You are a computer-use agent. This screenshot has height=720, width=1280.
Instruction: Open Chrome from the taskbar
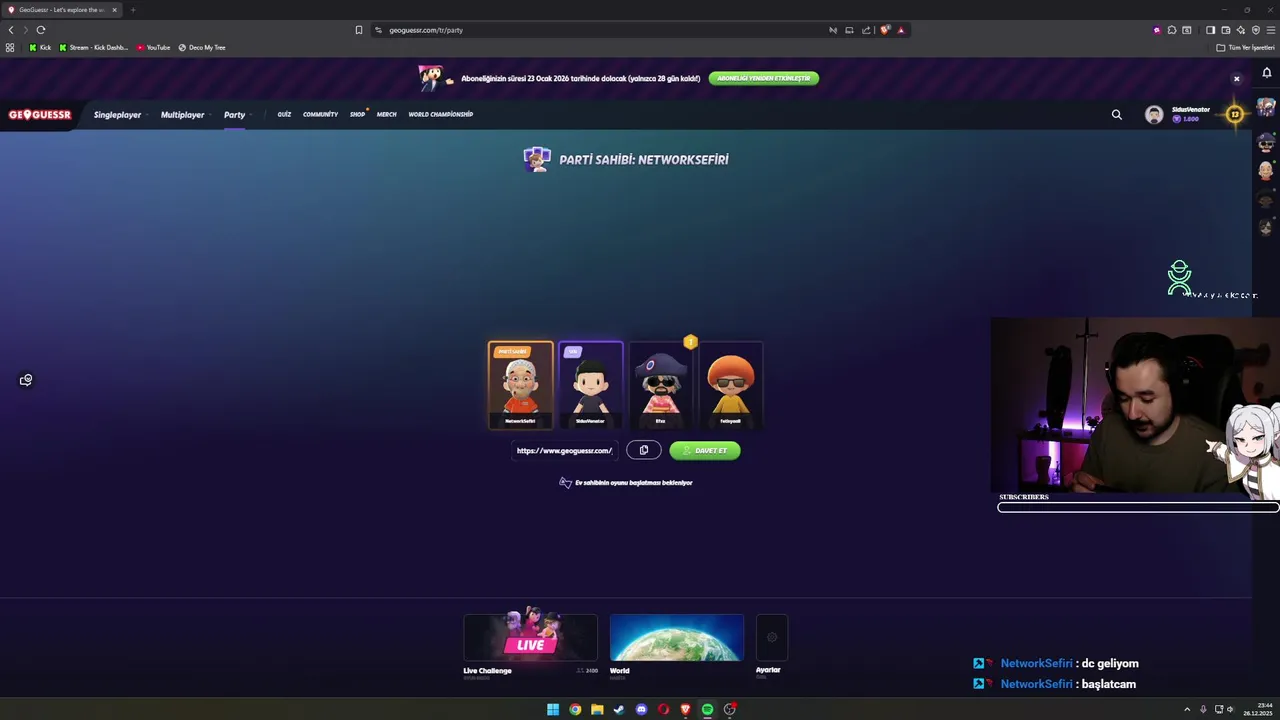pyautogui.click(x=575, y=709)
